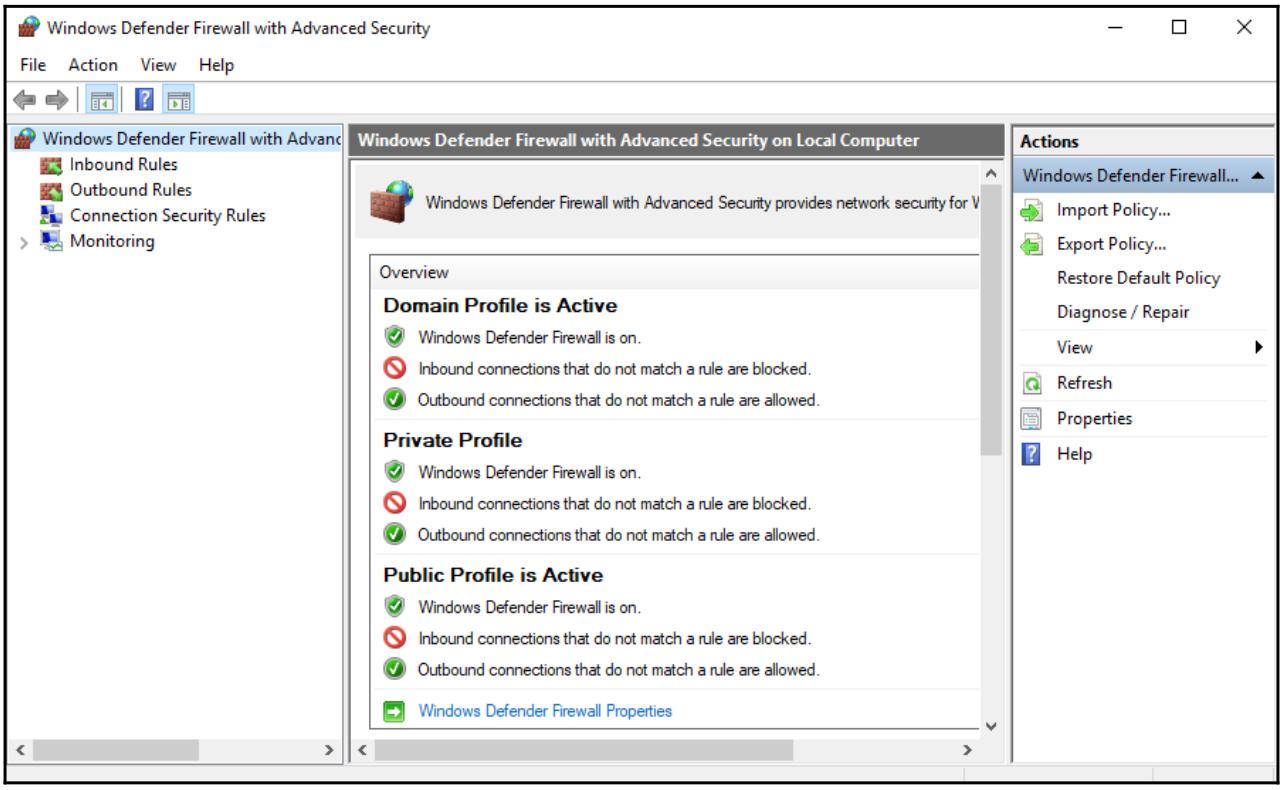
Task: Click Restore Default Policy action
Action: click(1138, 278)
